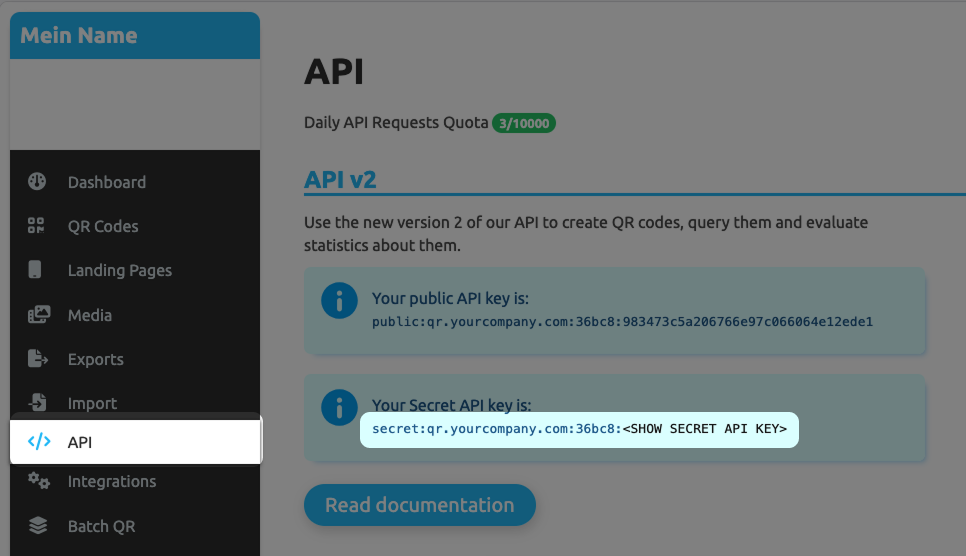Click the Batch QR layers icon

[x=38, y=525]
